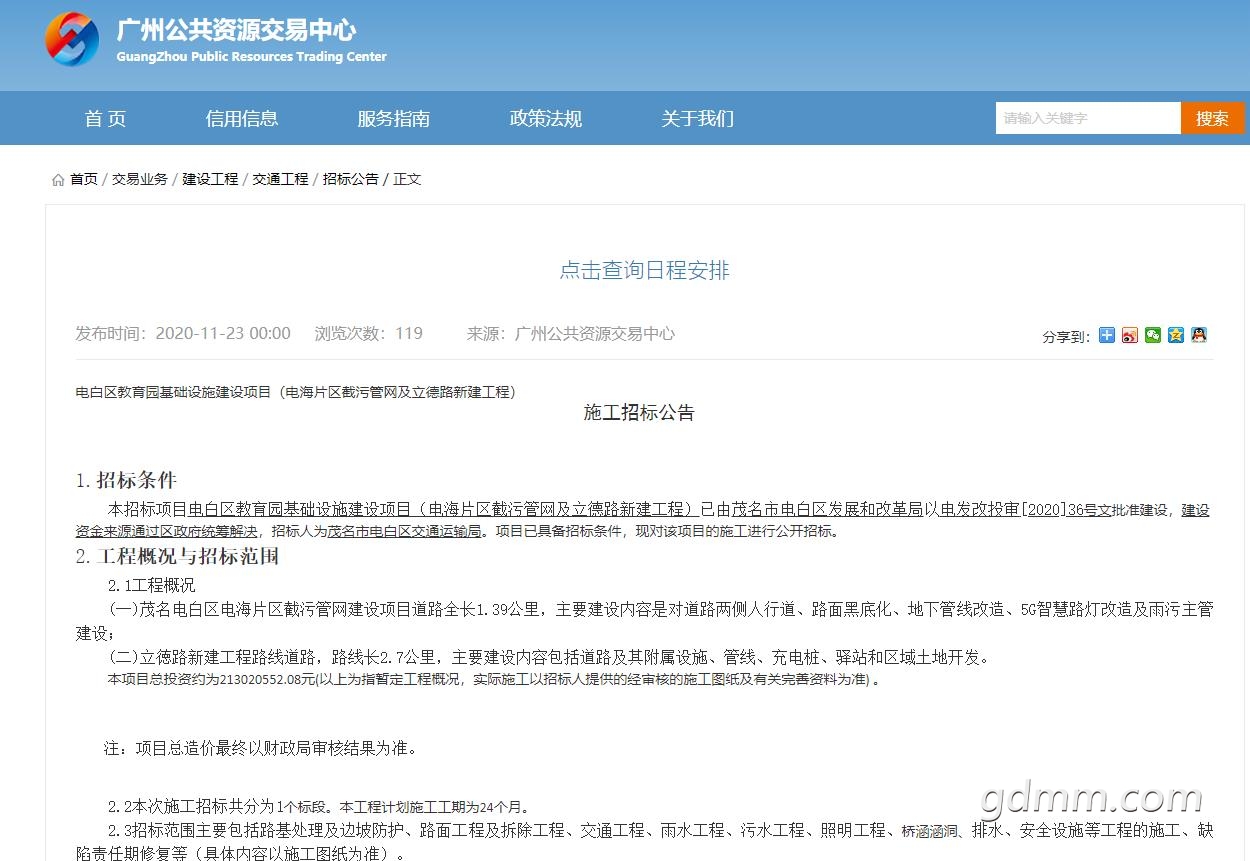The width and height of the screenshot is (1250, 861).
Task: Follow the 招标公告 breadcrumb link
Action: click(x=350, y=179)
